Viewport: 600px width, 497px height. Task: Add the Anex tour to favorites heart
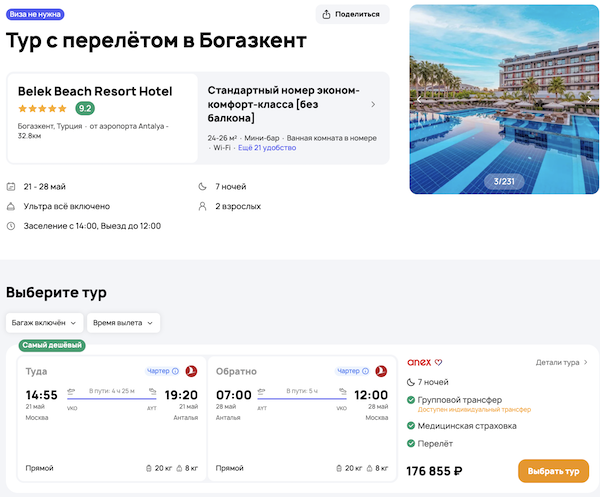[x=438, y=362]
